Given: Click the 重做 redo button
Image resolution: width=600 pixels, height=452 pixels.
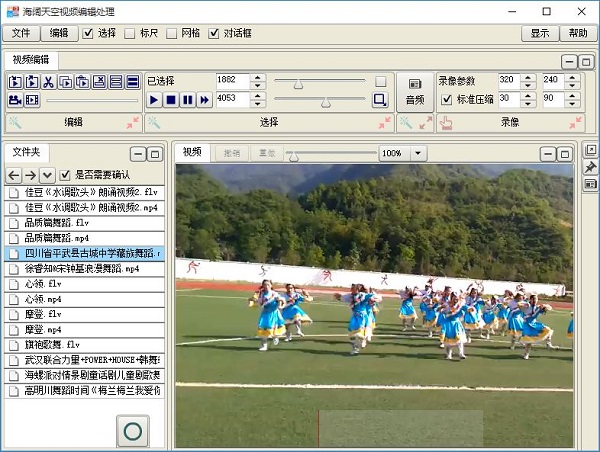Looking at the screenshot, I should pyautogui.click(x=267, y=153).
